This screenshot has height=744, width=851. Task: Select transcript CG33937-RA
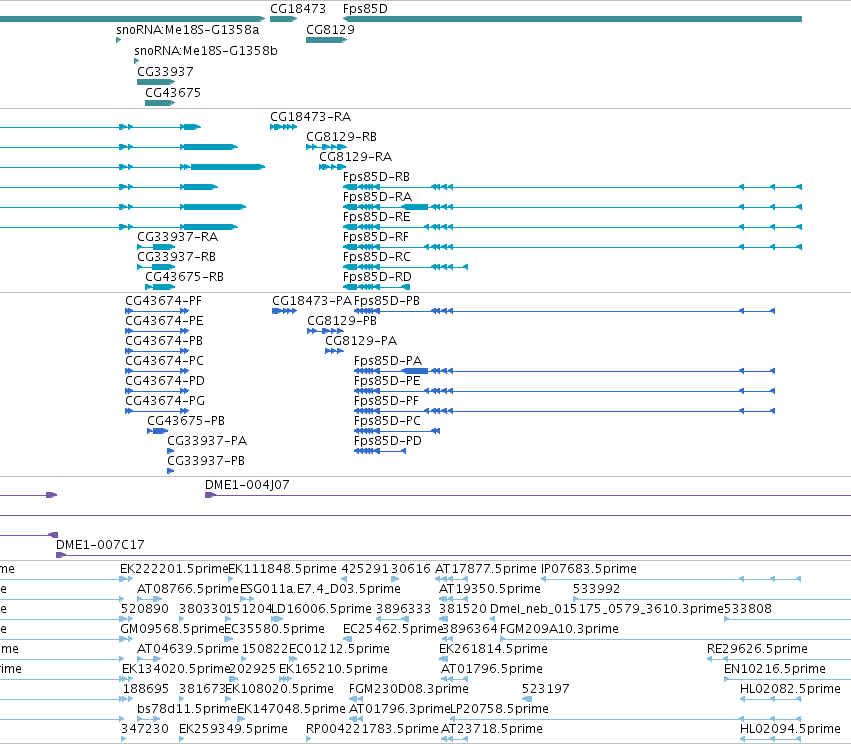177,237
